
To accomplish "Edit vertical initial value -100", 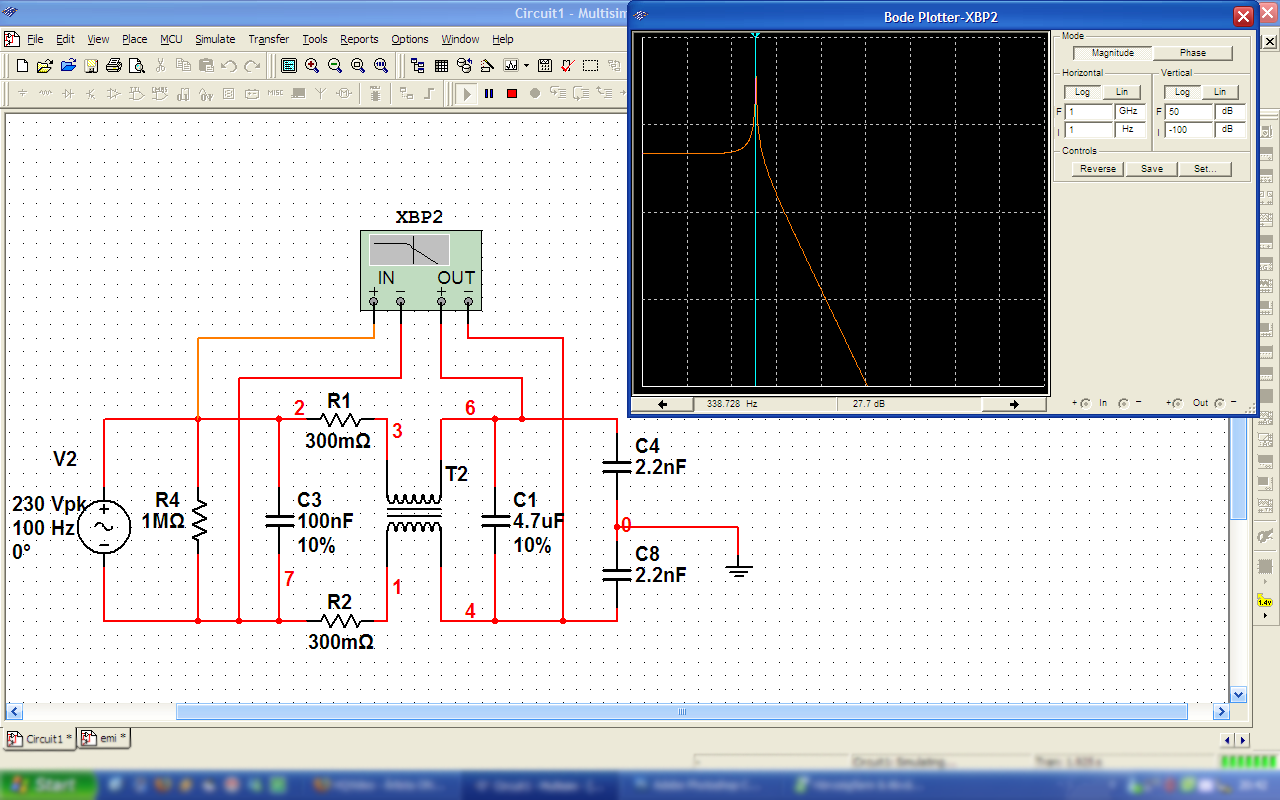I will pos(1189,130).
